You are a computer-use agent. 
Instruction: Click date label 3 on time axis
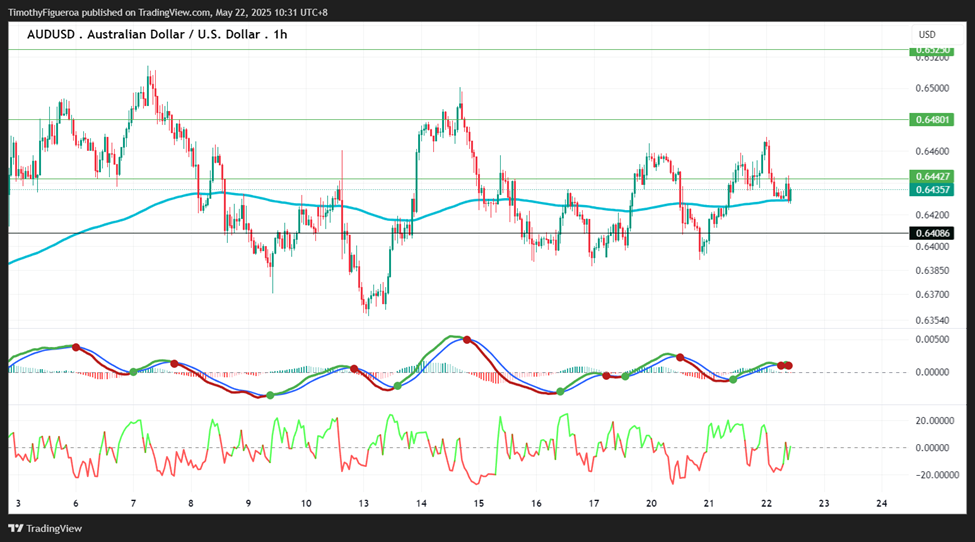click(x=18, y=503)
